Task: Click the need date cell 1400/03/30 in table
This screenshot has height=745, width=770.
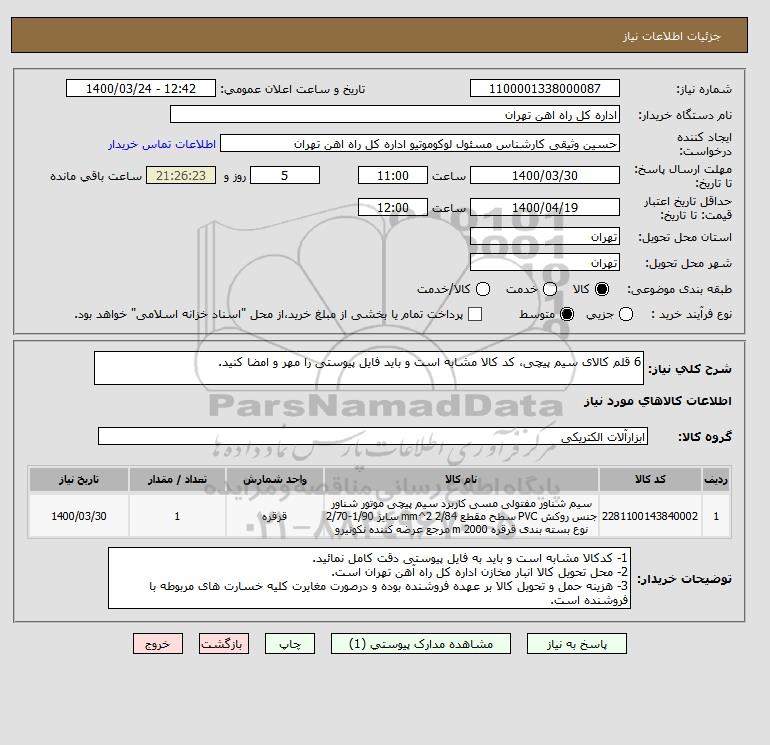Action: click(79, 516)
